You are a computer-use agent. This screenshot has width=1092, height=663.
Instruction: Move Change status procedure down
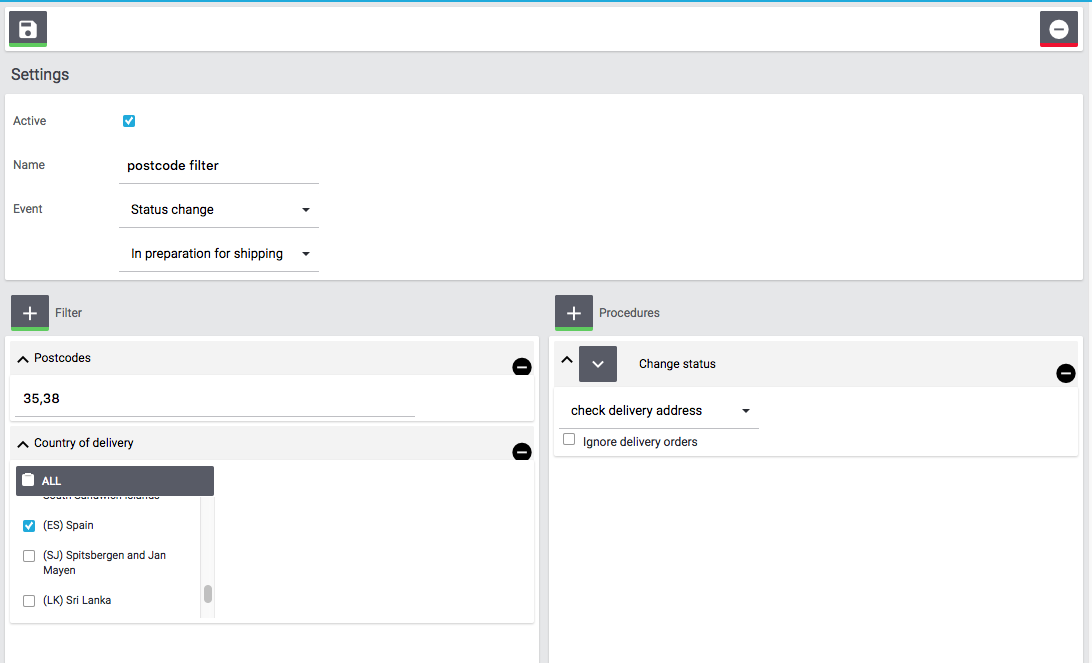pyautogui.click(x=598, y=364)
